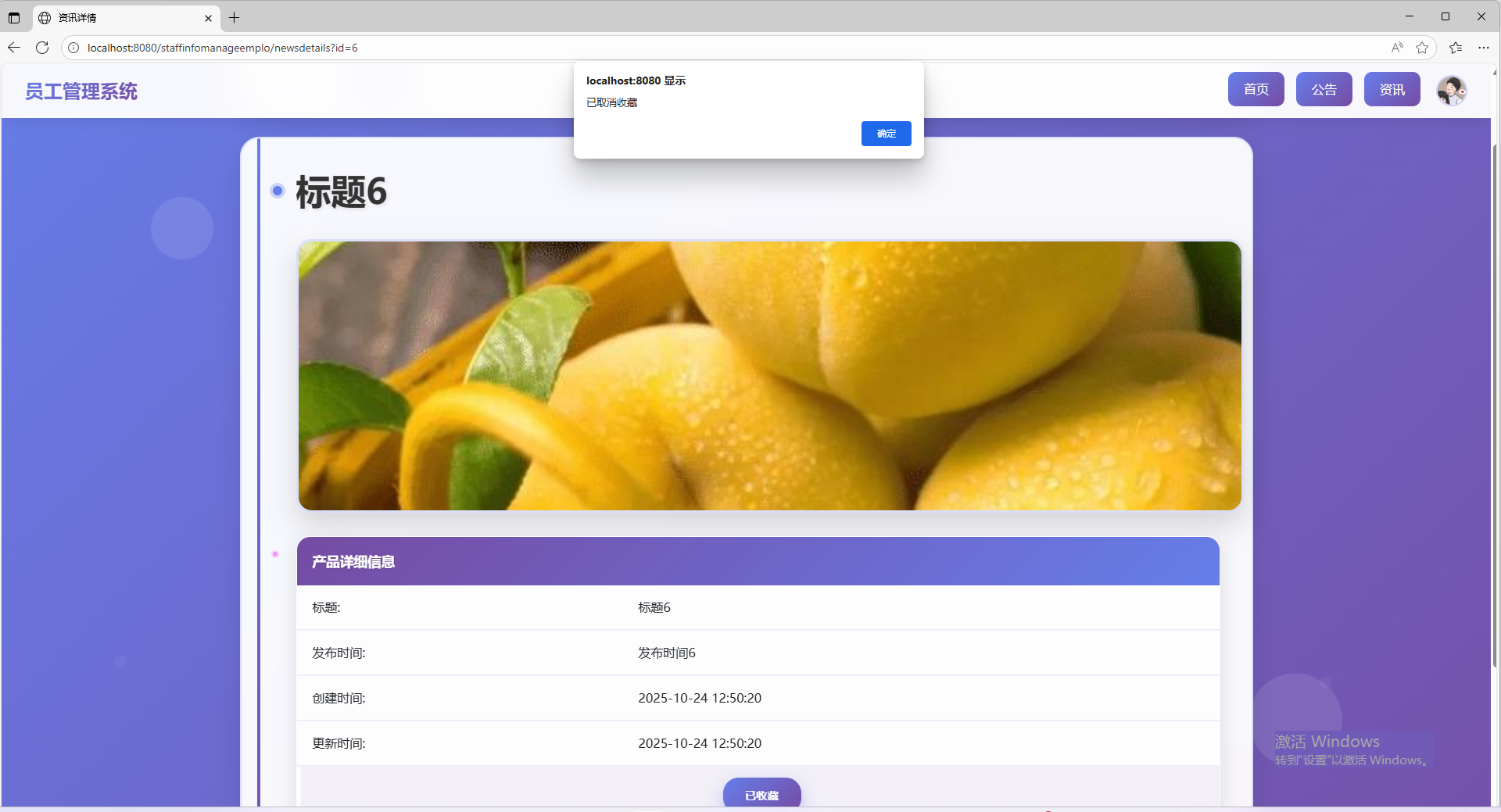
Task: Open browser settings and more menu
Action: point(1484,48)
